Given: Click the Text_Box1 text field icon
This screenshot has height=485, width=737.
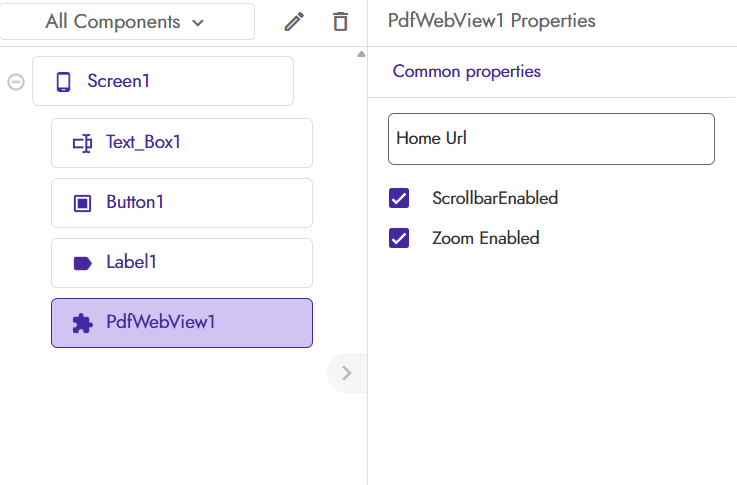Looking at the screenshot, I should [x=82, y=143].
